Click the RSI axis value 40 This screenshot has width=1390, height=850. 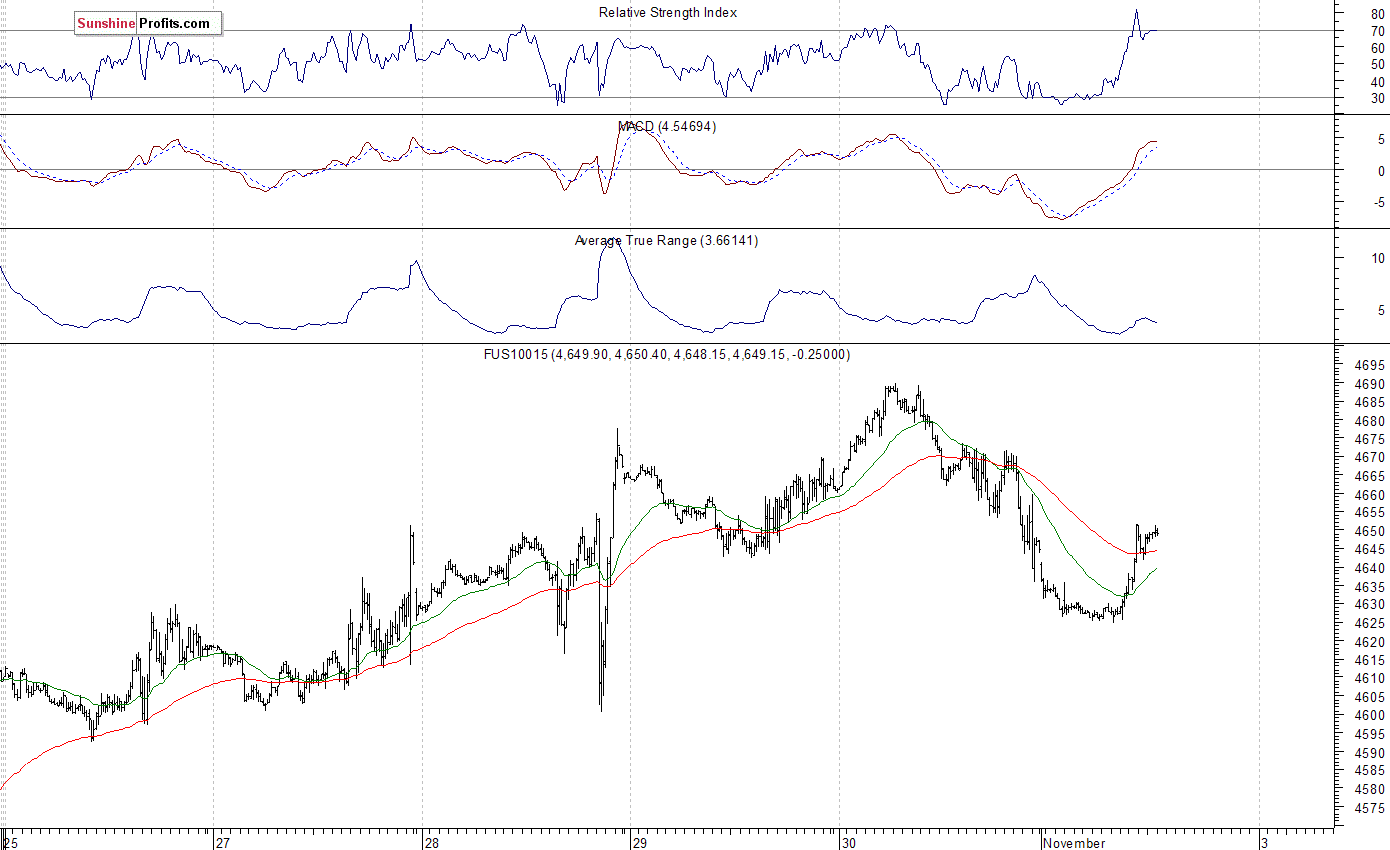[x=1378, y=82]
